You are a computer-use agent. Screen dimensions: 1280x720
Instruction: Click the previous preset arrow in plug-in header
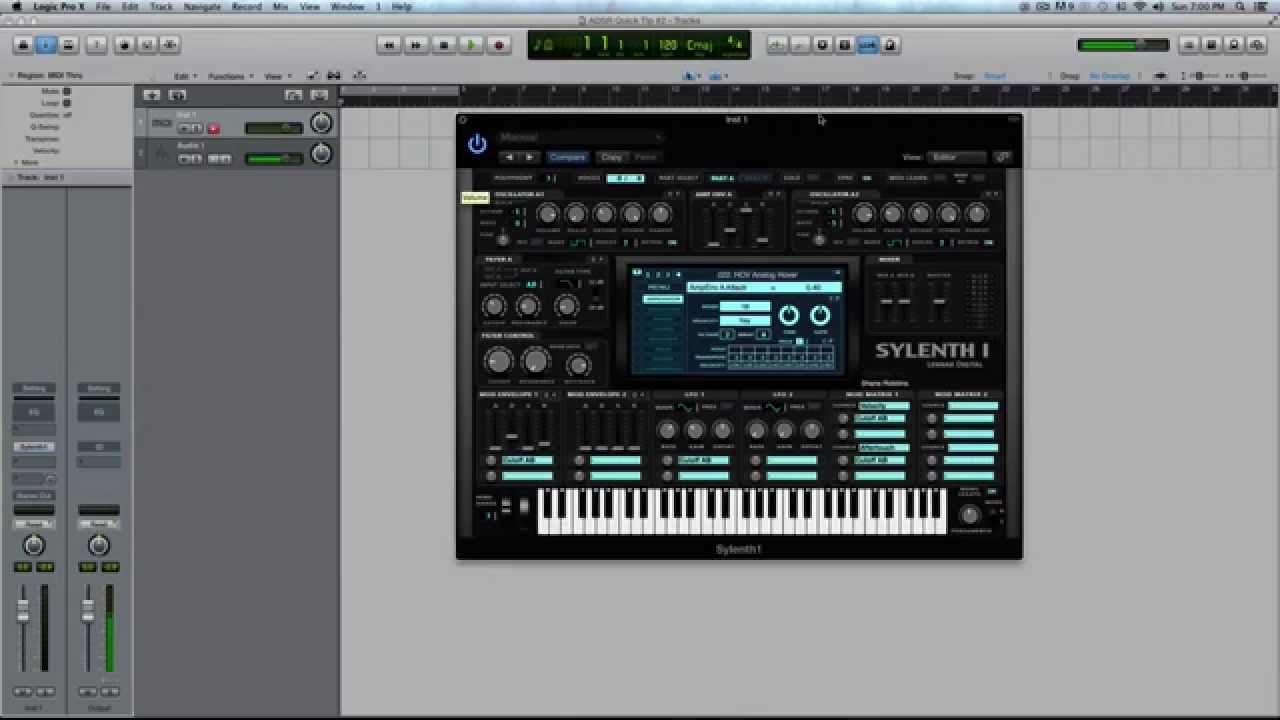[509, 157]
